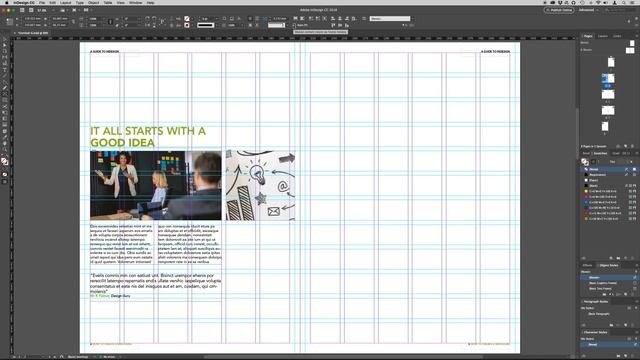Open the Object menu
The image size is (640, 360).
click(x=93, y=2)
